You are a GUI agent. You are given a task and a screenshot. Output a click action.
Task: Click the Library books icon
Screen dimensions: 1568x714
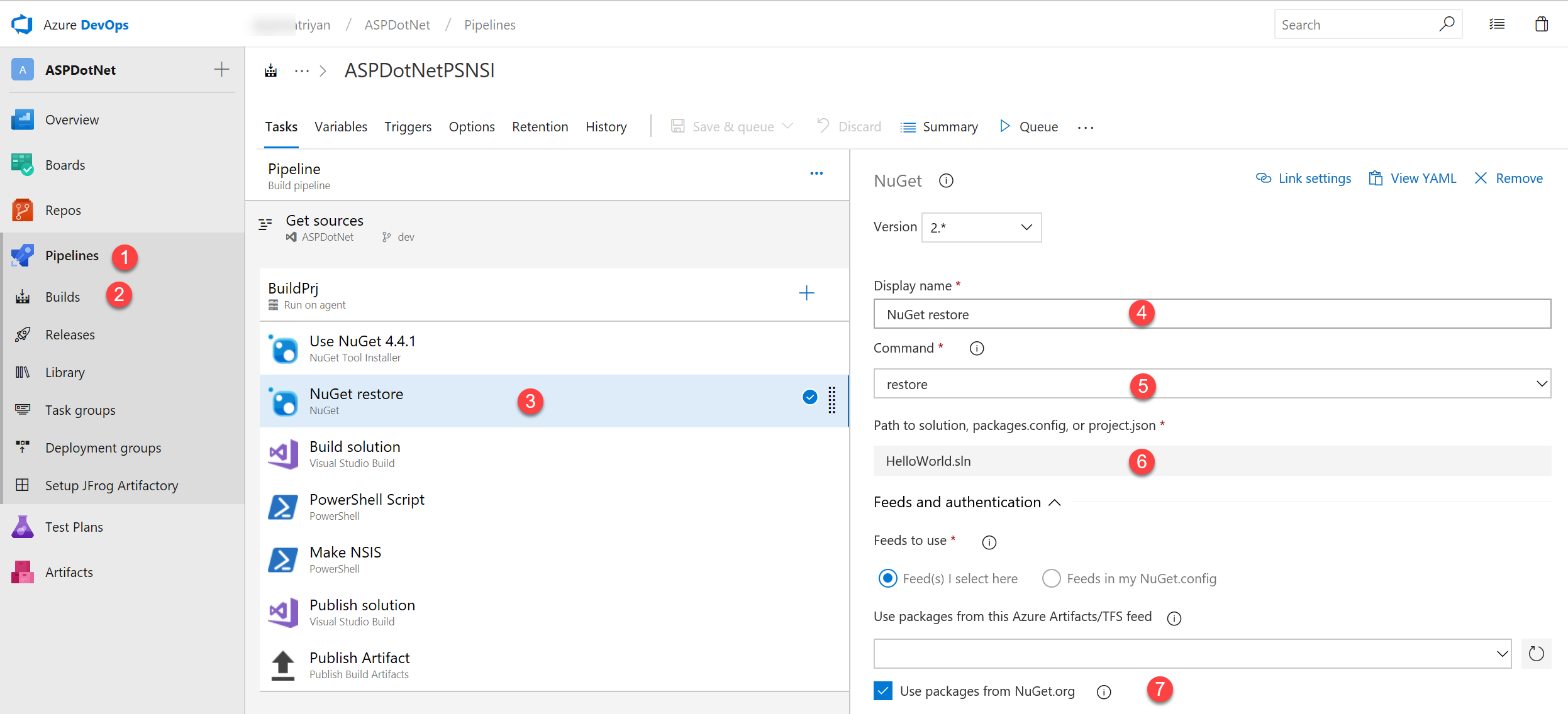click(x=23, y=372)
